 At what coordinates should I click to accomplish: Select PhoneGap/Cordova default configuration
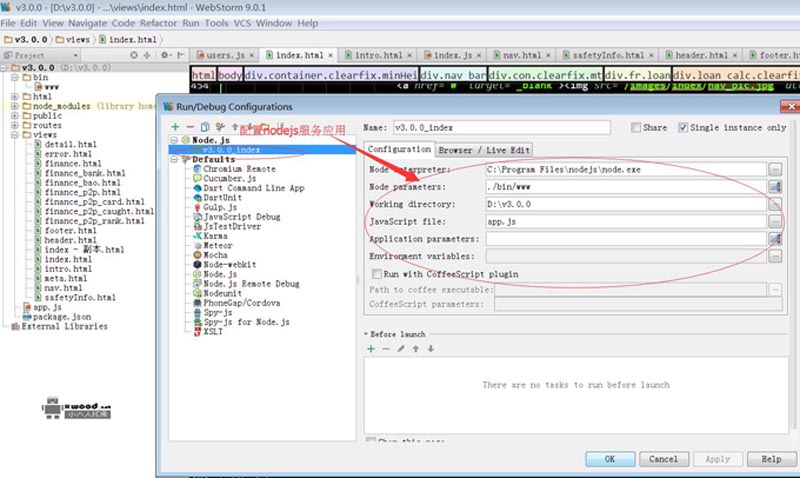click(236, 303)
